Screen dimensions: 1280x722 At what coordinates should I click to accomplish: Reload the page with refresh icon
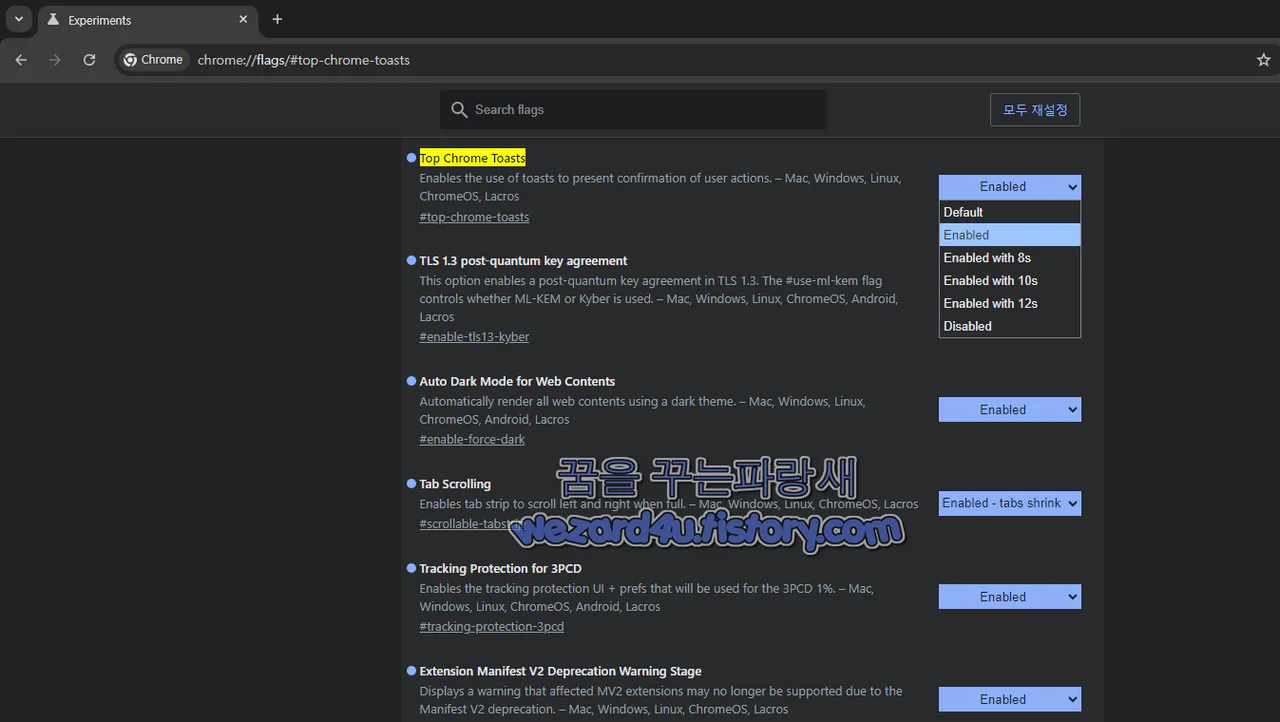pyautogui.click(x=89, y=60)
